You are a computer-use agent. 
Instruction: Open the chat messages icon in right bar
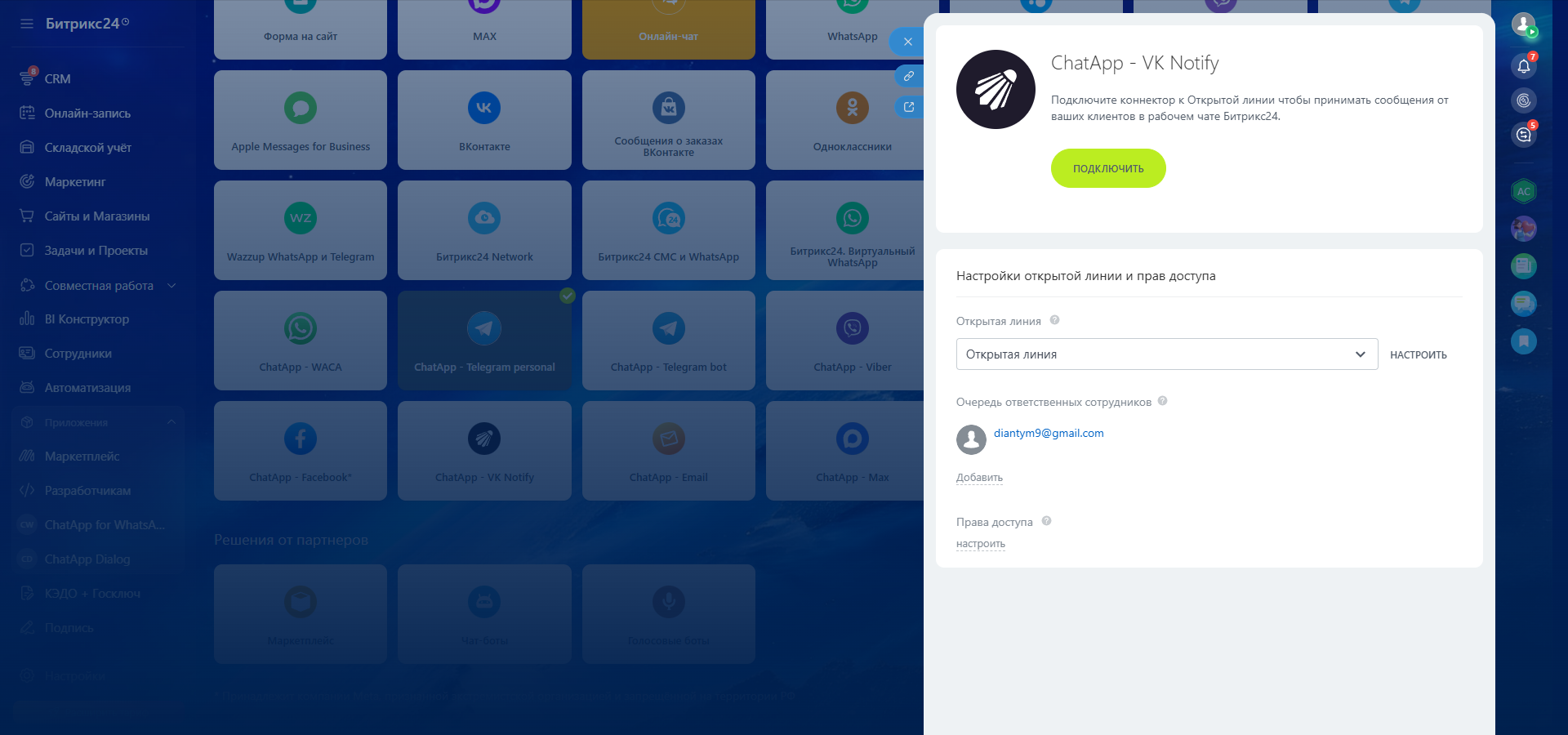point(1523,135)
